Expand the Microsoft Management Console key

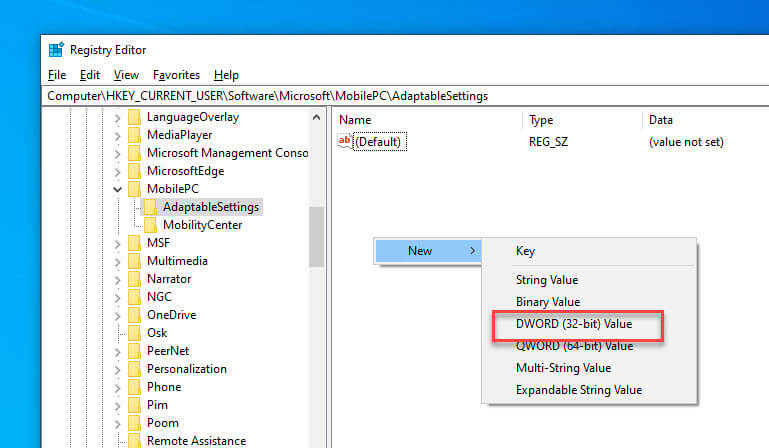117,154
